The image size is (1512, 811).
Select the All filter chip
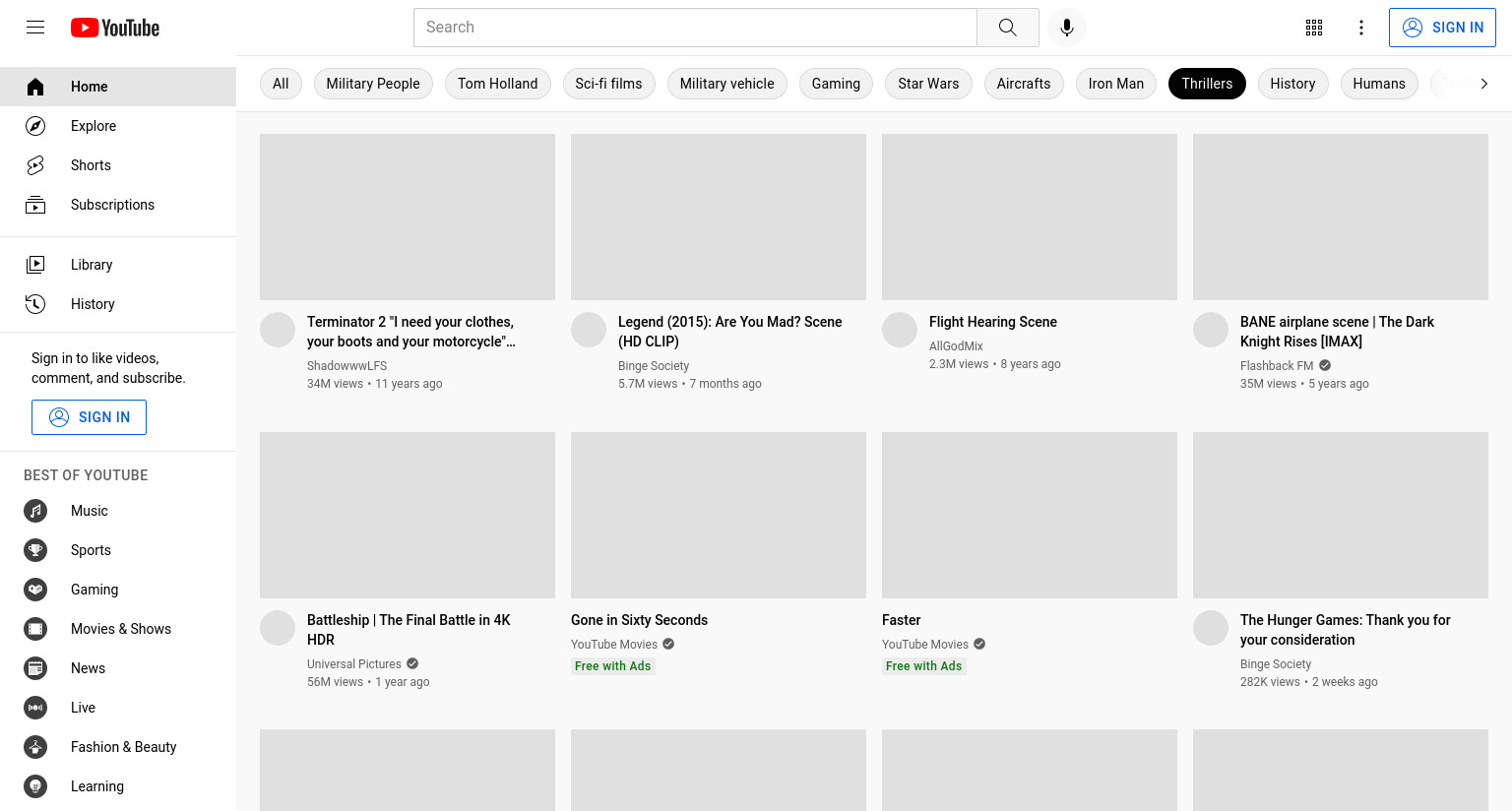coord(281,84)
